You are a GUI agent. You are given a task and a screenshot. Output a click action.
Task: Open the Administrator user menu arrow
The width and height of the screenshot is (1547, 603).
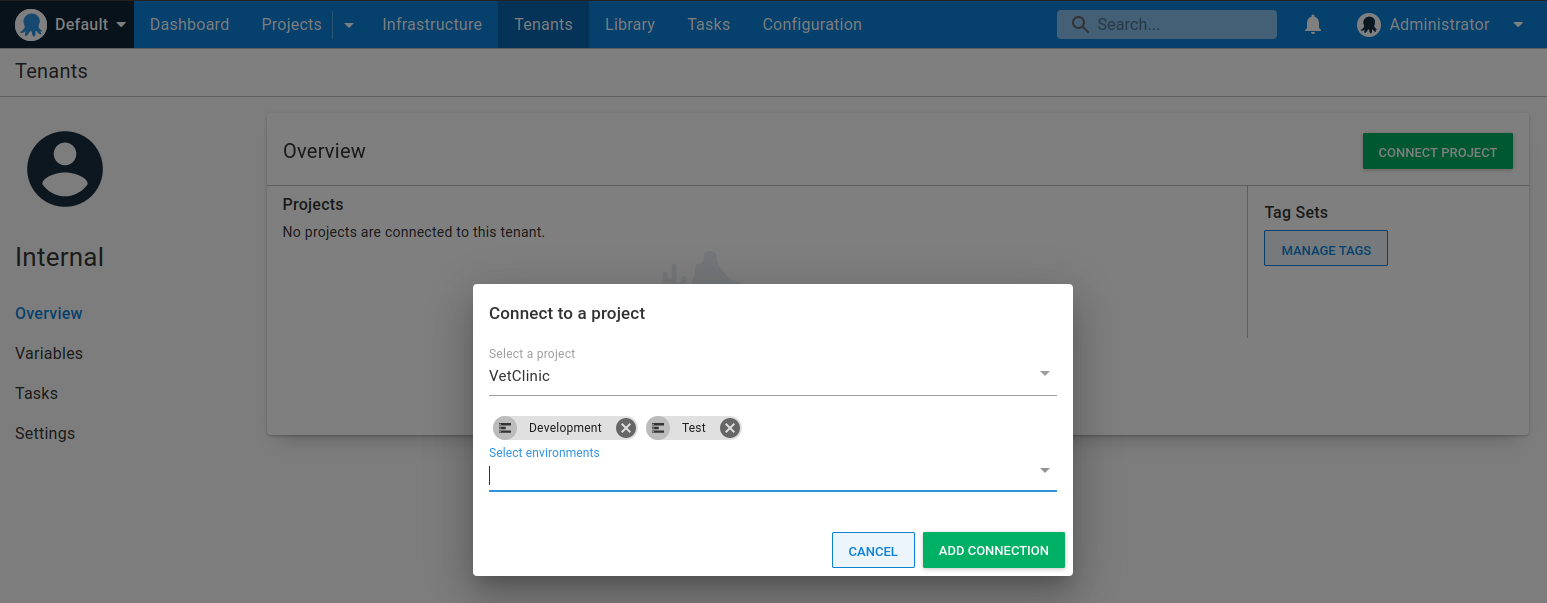[x=1518, y=25]
